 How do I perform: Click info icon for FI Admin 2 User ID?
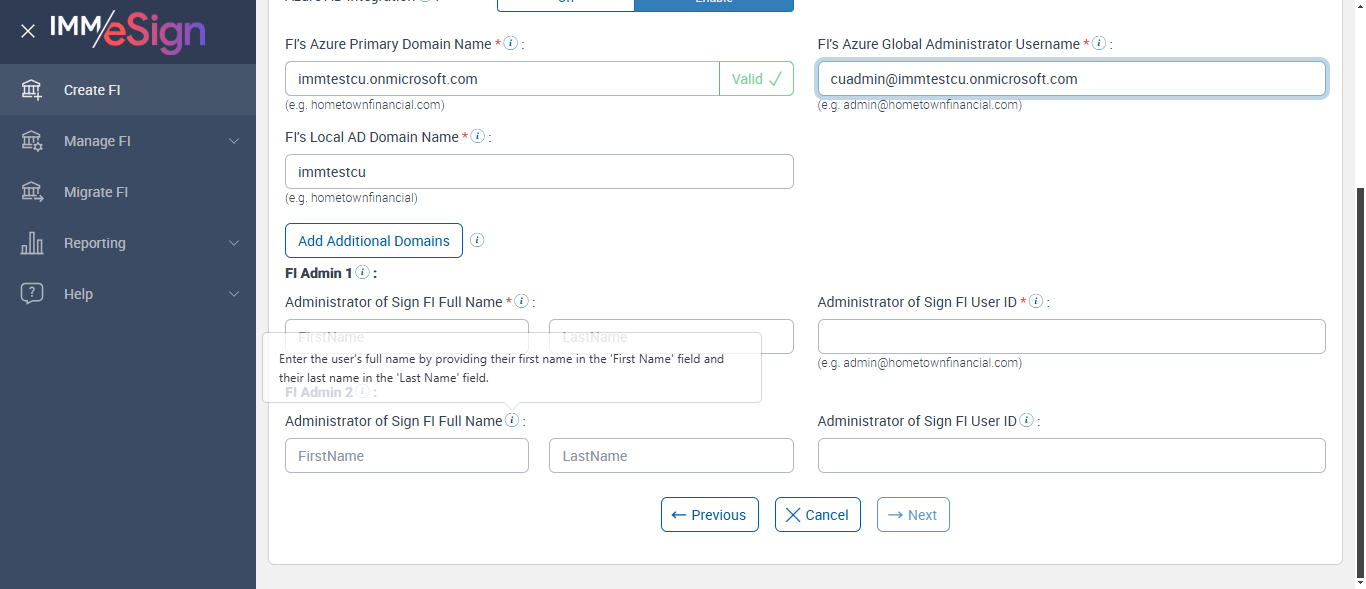click(x=1027, y=421)
